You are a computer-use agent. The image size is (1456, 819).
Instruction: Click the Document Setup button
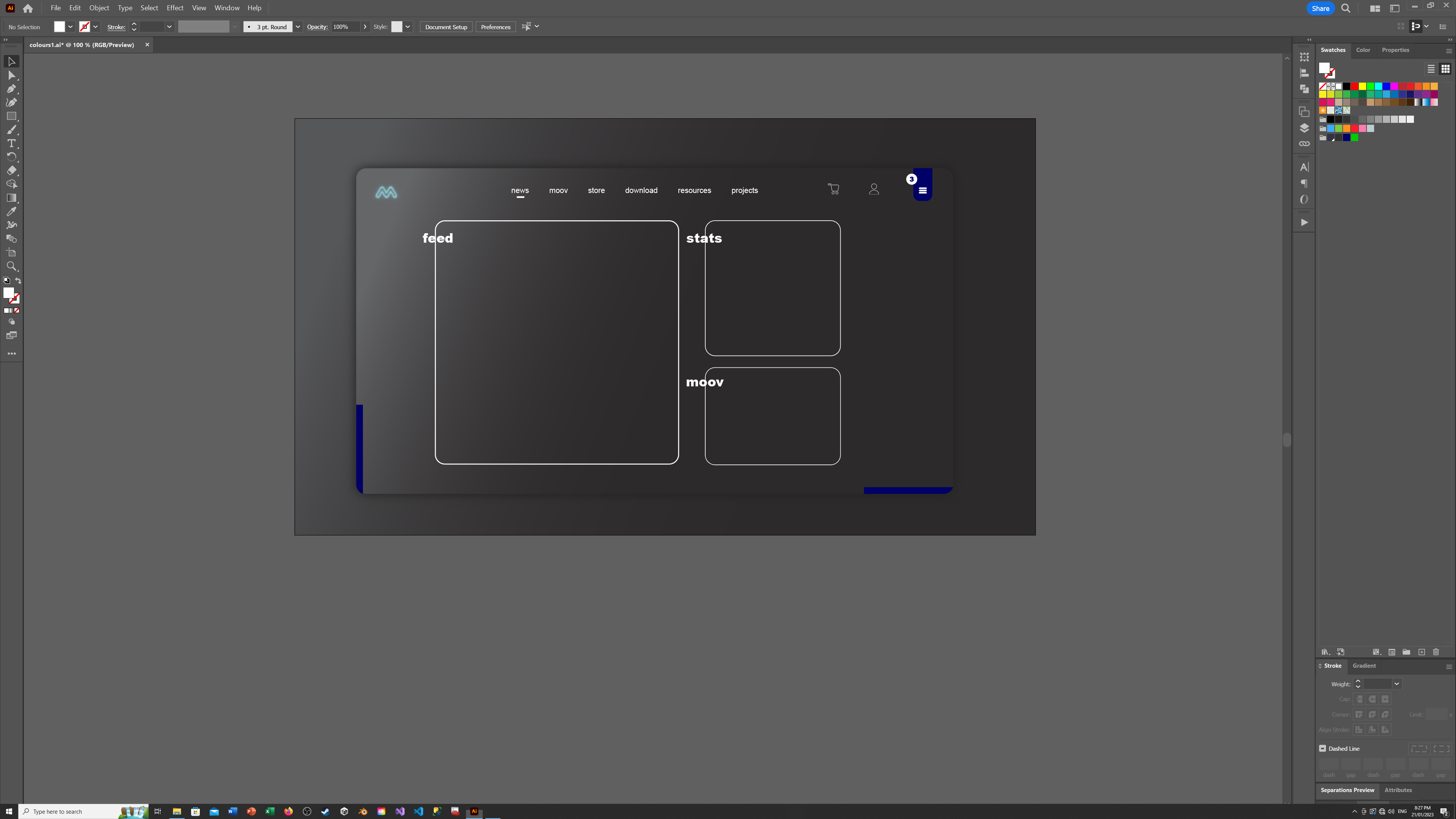coord(446,27)
